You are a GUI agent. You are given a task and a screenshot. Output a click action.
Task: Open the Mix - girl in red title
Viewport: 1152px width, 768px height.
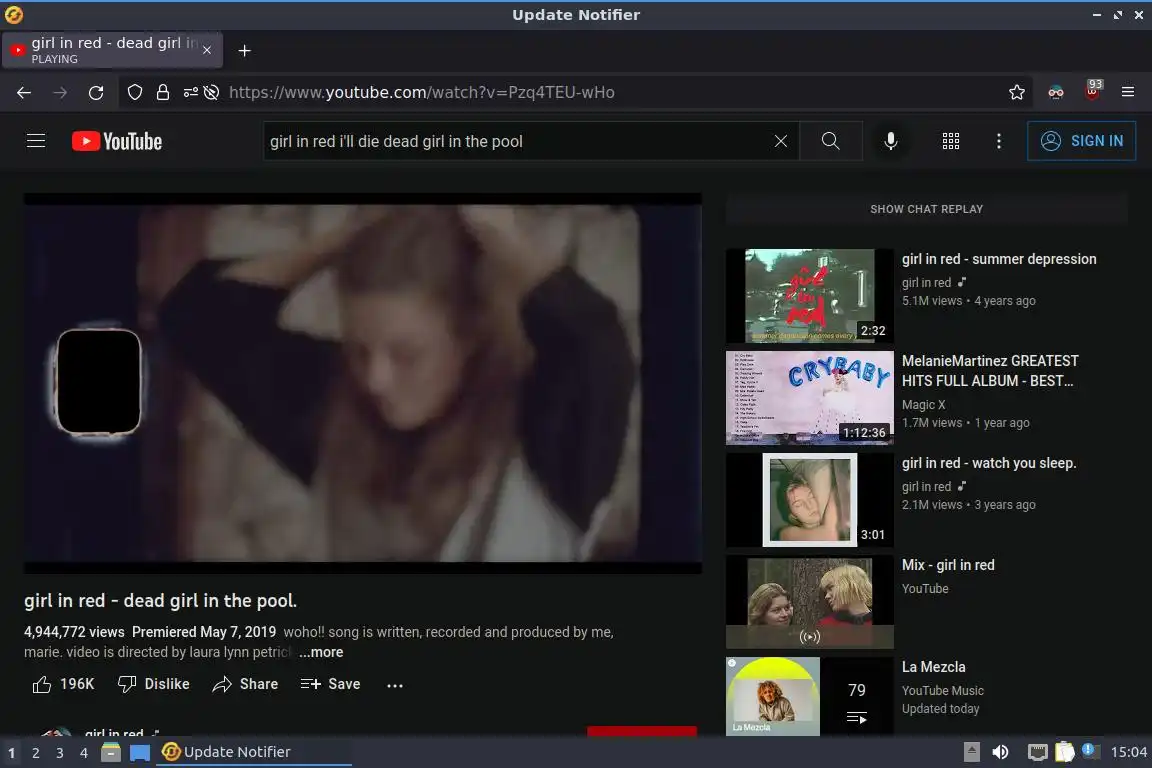[x=948, y=565]
